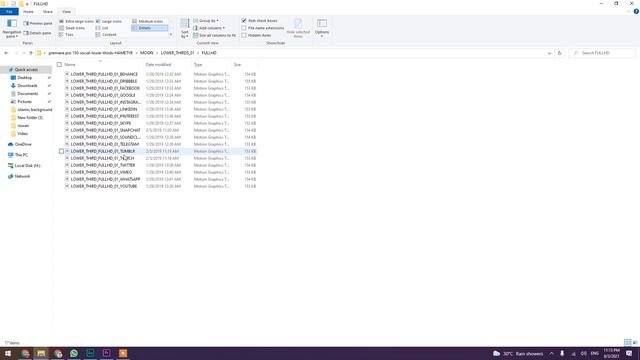
Task: Open the Navigation pane dropdown
Action: (12, 29)
